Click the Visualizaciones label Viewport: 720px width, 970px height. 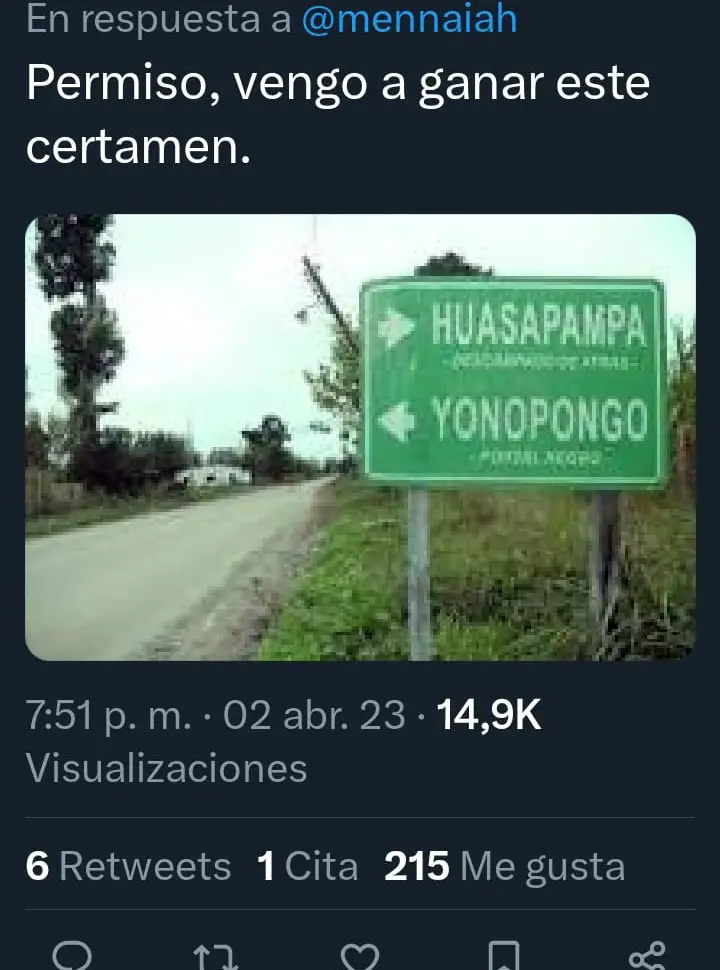point(166,768)
